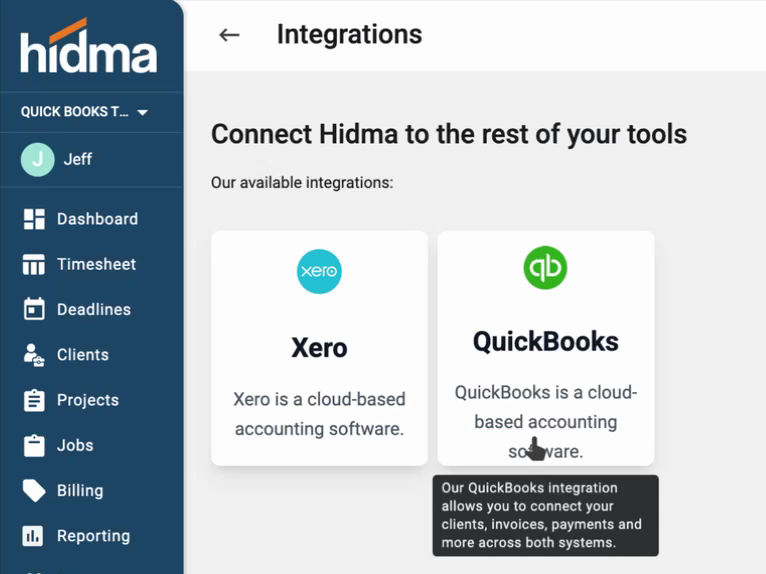Image resolution: width=766 pixels, height=574 pixels.
Task: Go to the Jobs page
Action: click(x=75, y=446)
